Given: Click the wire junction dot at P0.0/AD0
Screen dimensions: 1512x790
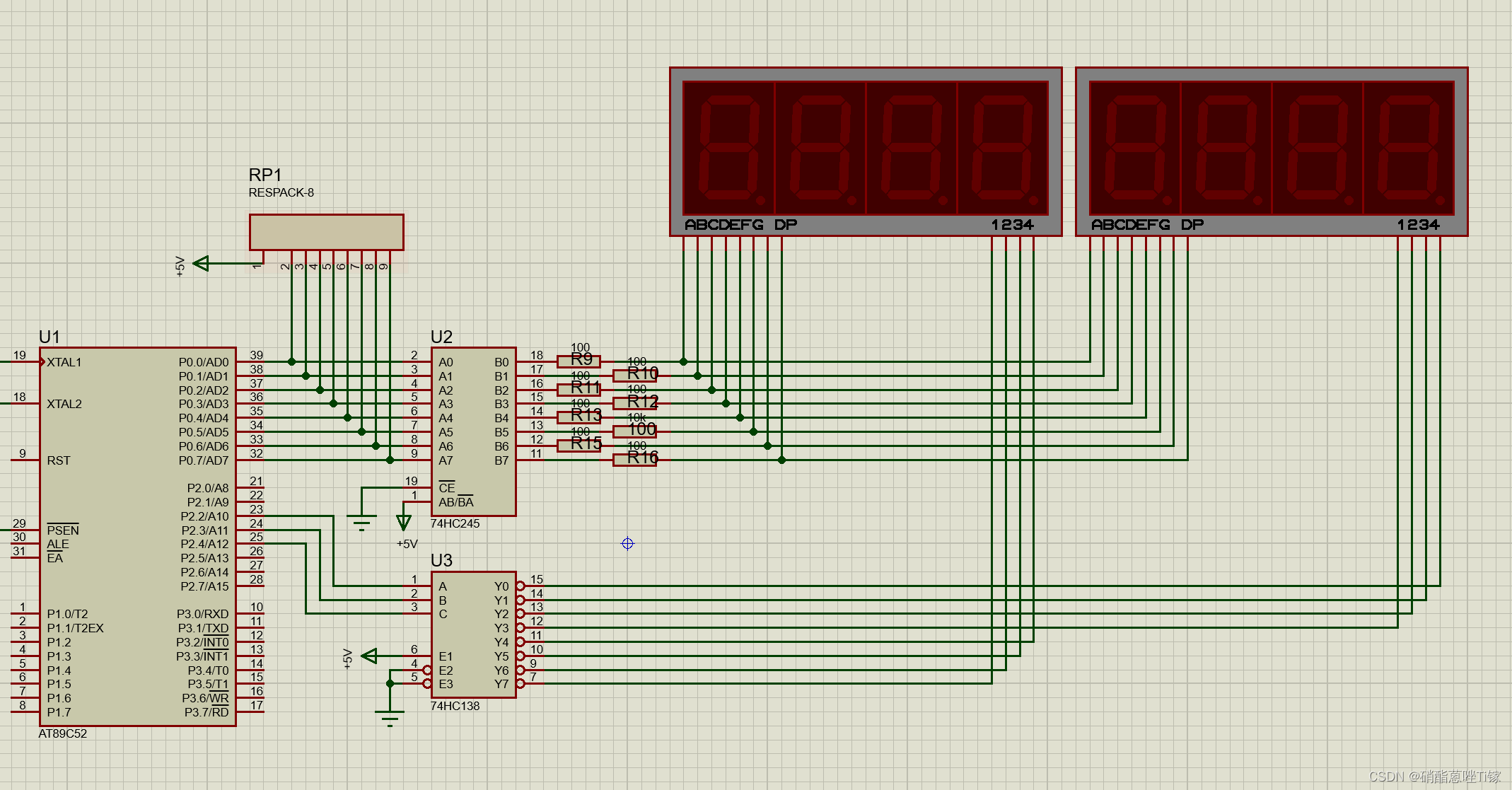Looking at the screenshot, I should click(x=291, y=361).
